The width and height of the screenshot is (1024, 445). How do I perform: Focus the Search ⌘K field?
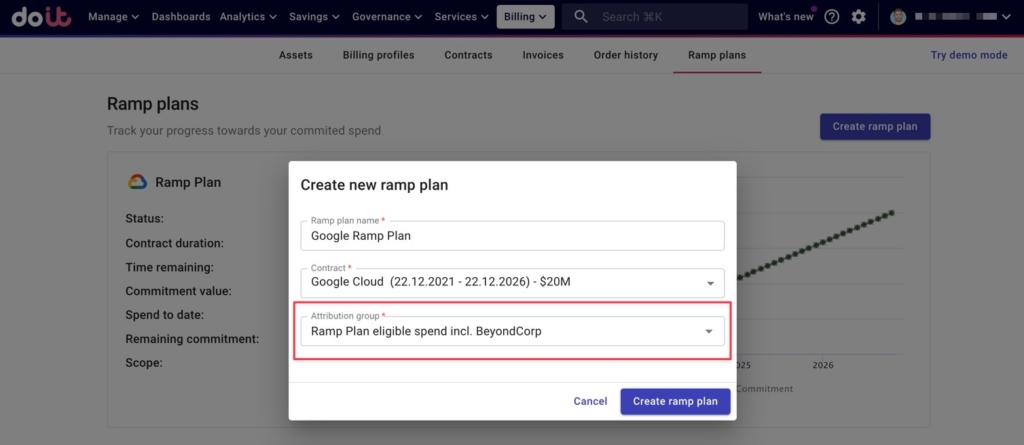coord(655,16)
